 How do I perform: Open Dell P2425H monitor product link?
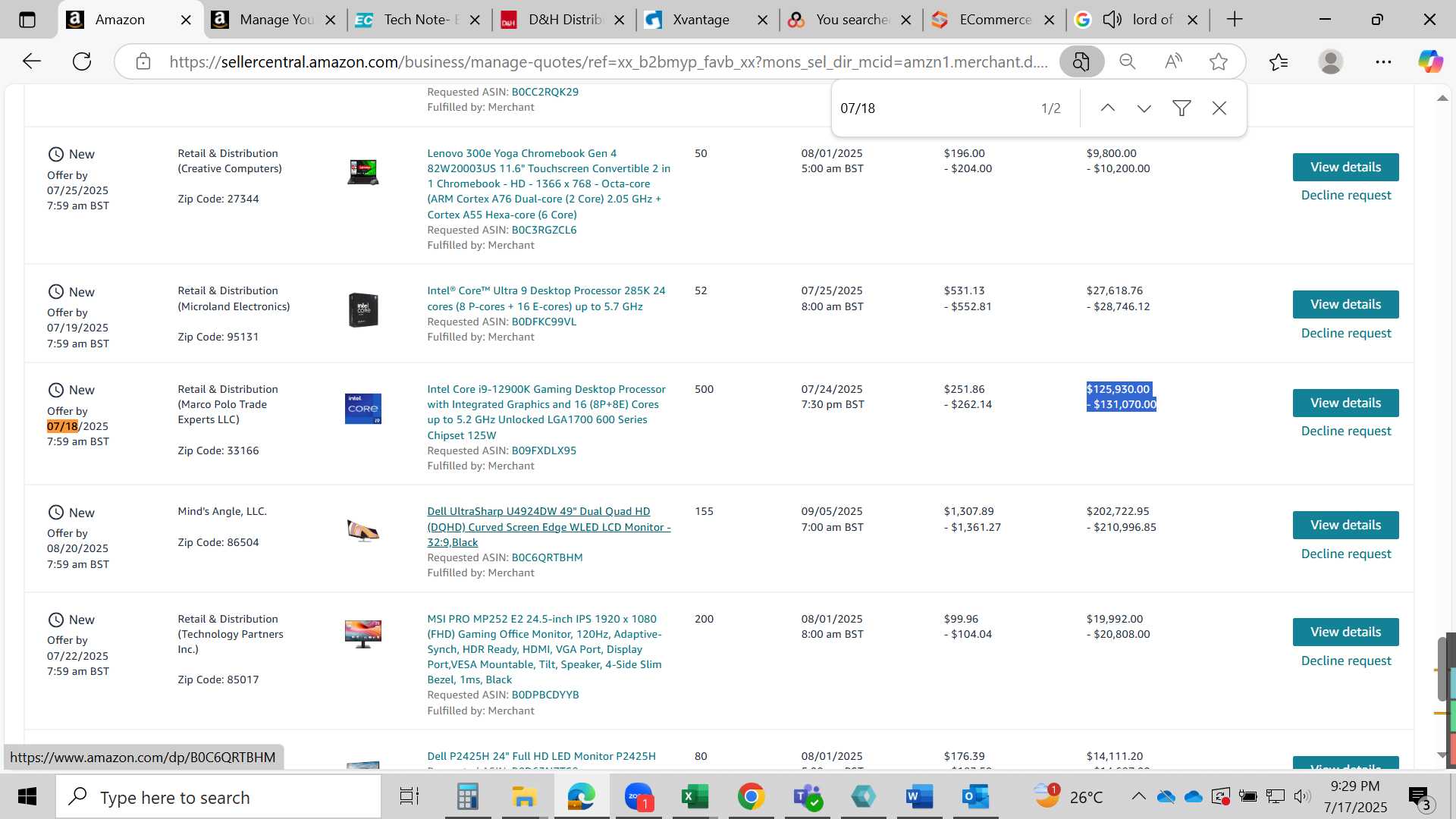coord(541,756)
